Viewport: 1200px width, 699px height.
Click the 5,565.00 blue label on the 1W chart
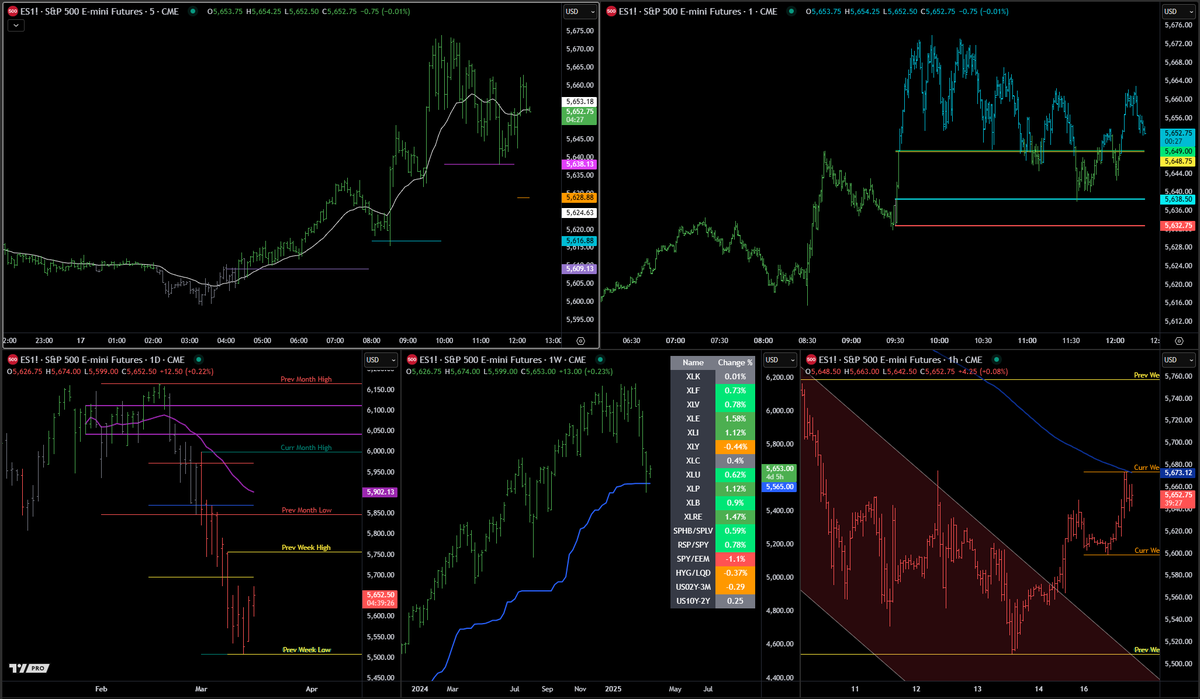pyautogui.click(x=778, y=486)
